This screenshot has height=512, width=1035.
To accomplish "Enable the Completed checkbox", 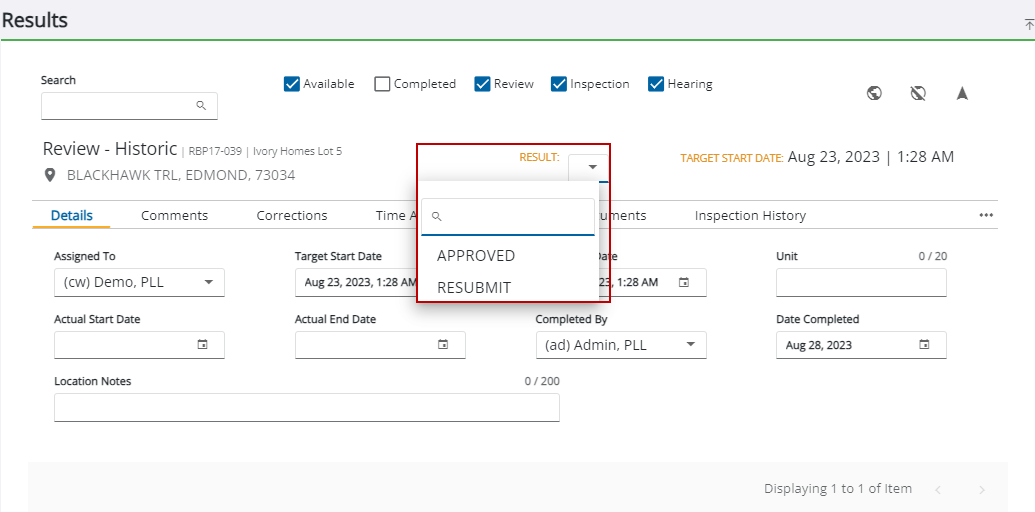I will pyautogui.click(x=382, y=84).
